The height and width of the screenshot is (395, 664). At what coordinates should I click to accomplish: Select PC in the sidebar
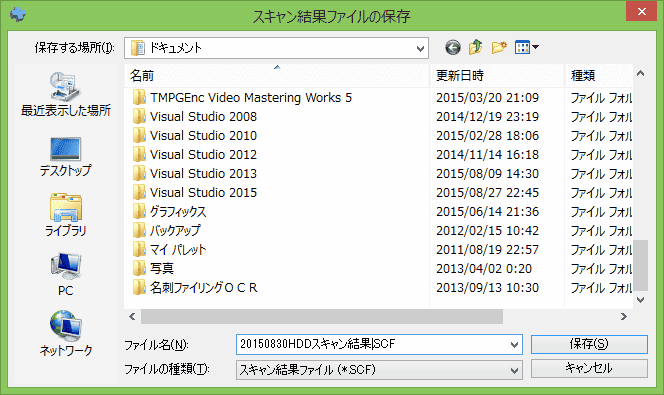pos(65,274)
